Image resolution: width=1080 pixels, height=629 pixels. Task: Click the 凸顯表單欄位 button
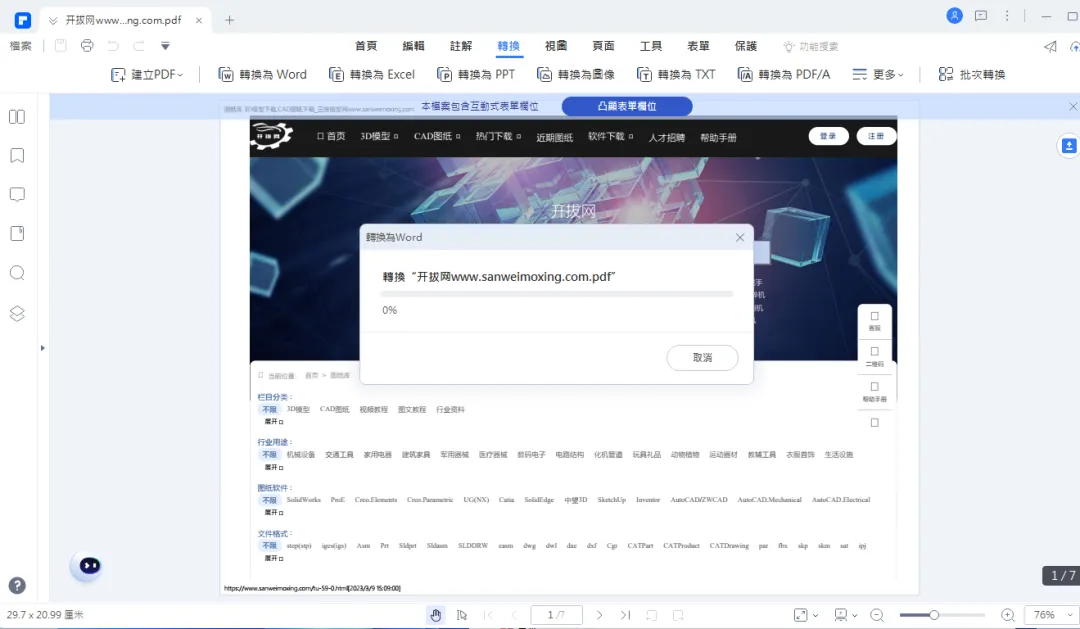tap(627, 106)
